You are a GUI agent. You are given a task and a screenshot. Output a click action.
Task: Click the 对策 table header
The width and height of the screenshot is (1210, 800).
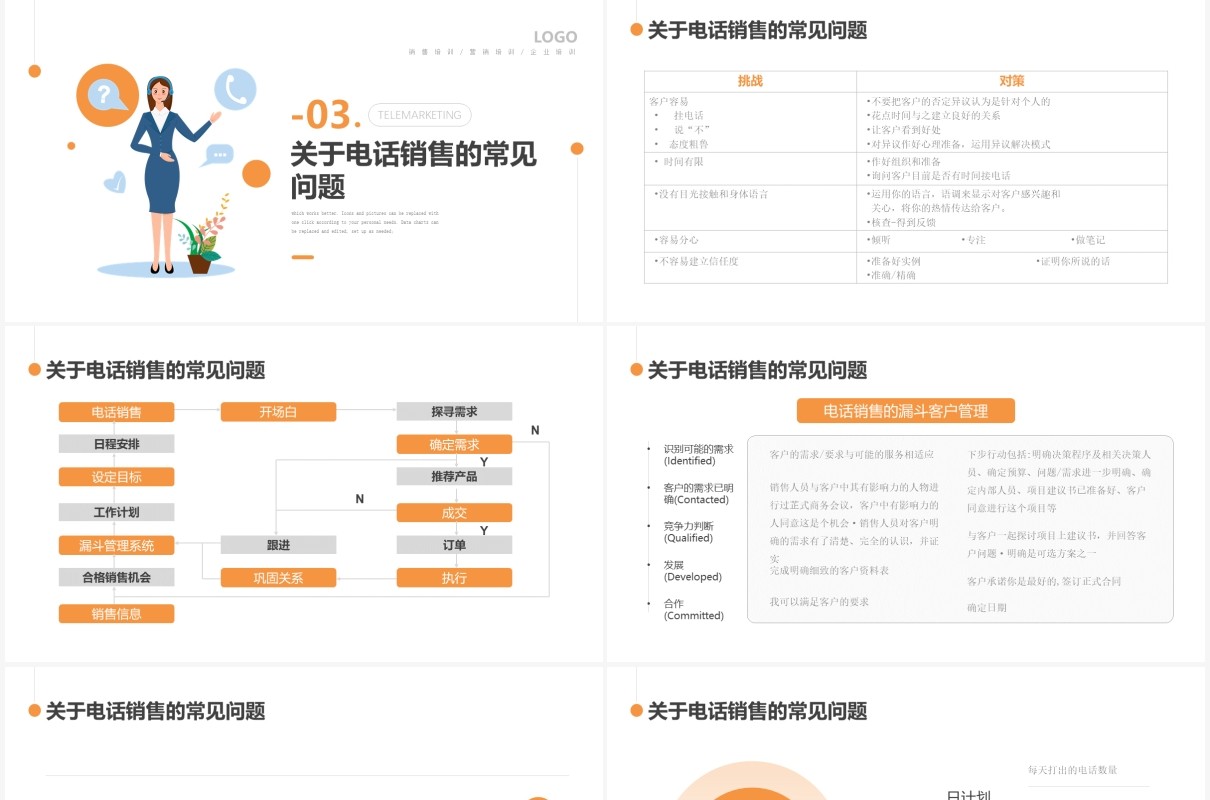(x=1012, y=81)
